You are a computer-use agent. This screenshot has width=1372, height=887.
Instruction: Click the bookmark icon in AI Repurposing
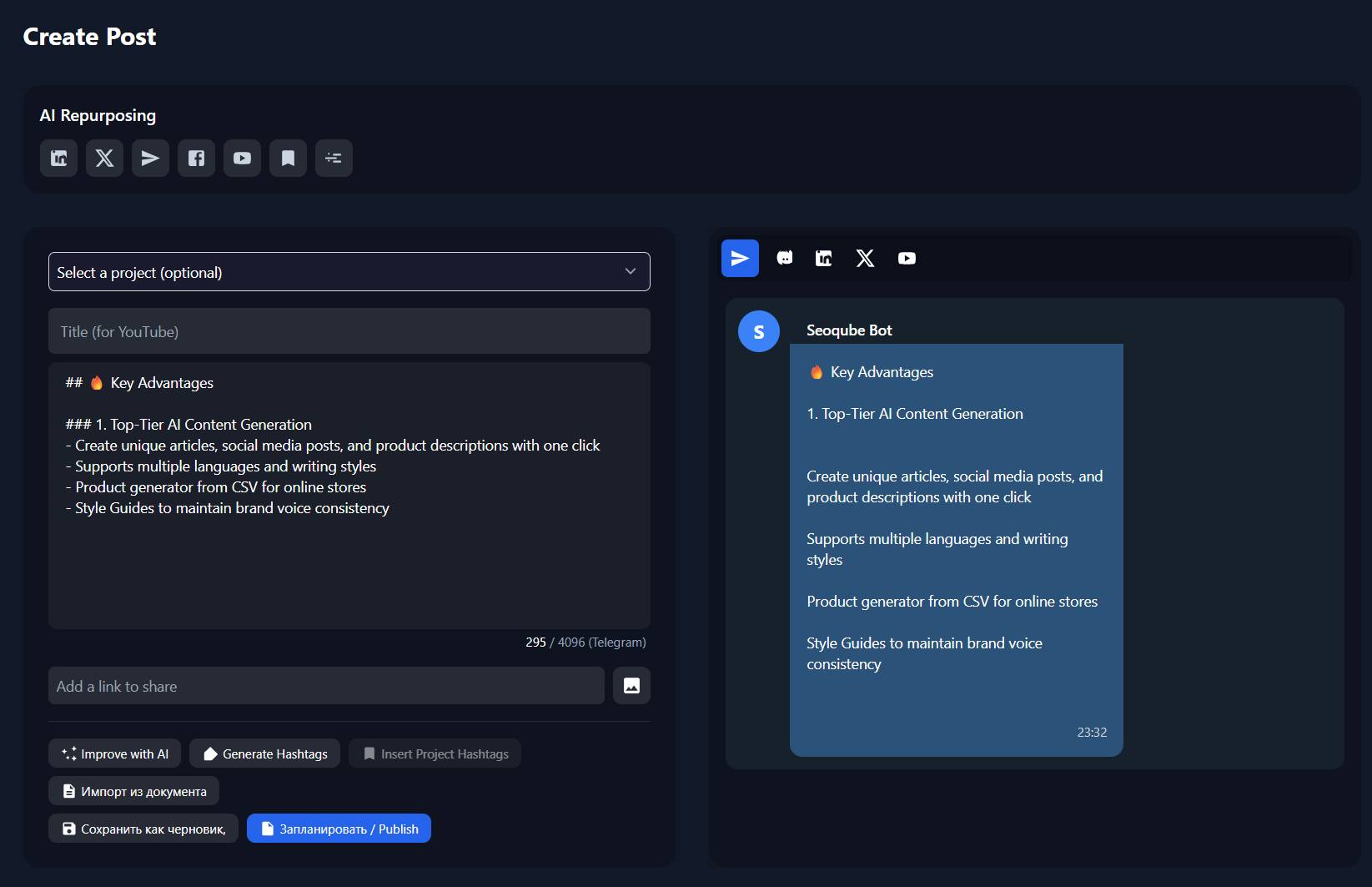pos(288,158)
